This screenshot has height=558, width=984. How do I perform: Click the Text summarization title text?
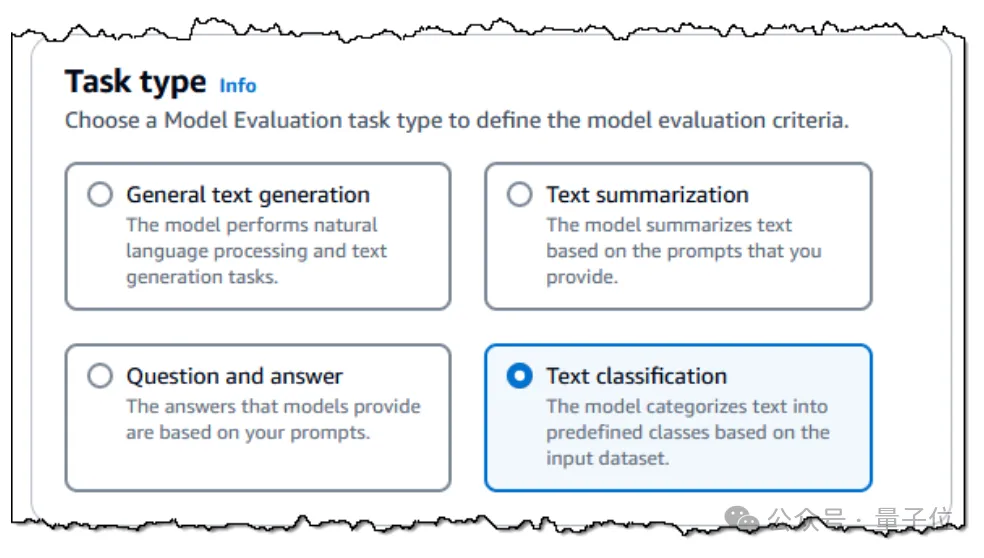point(647,195)
